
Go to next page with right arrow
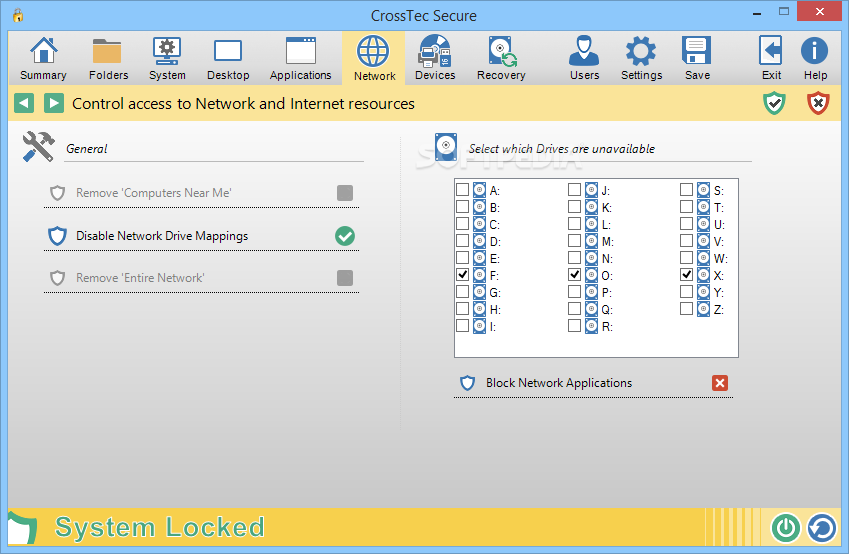click(x=54, y=103)
